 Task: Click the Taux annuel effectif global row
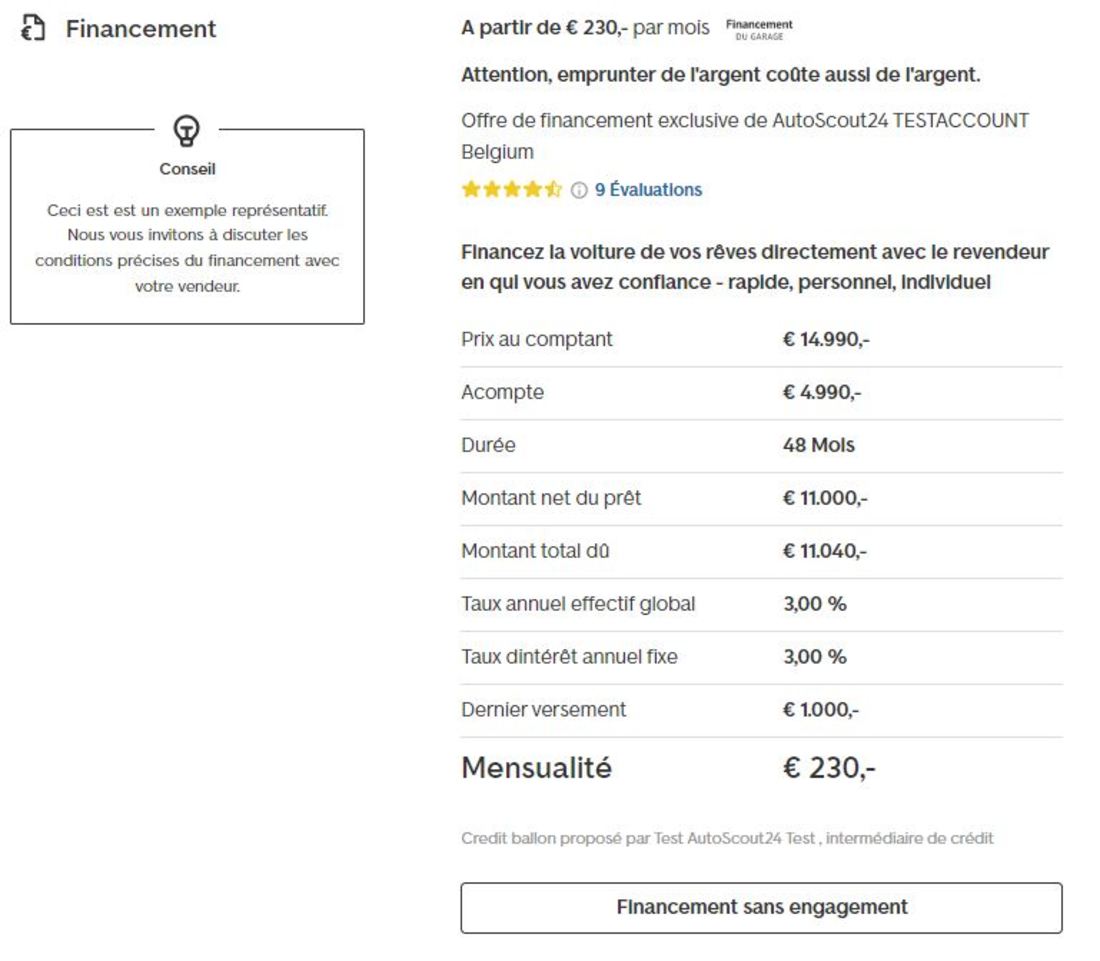[x=761, y=605]
